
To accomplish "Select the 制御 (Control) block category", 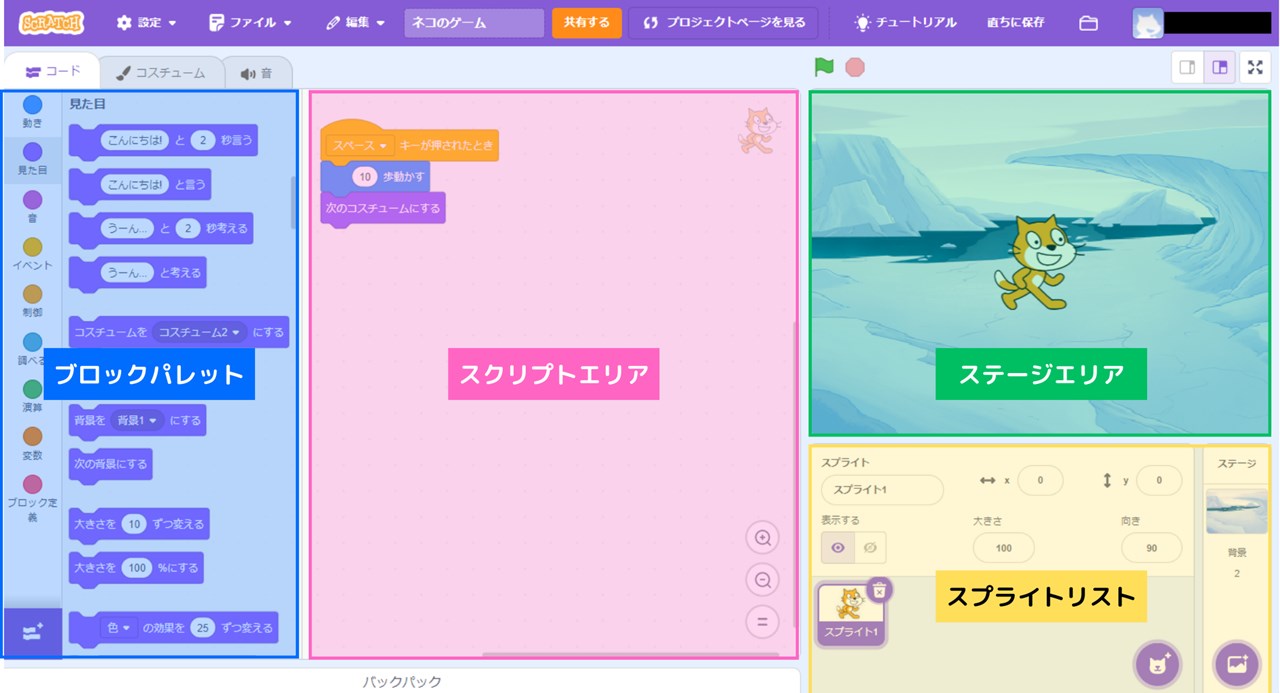I will (31, 298).
